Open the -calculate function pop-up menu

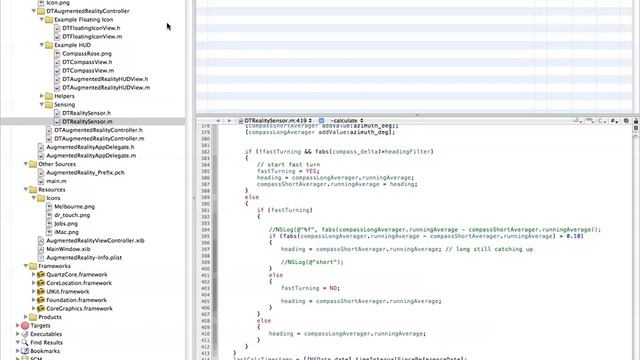tap(347, 121)
